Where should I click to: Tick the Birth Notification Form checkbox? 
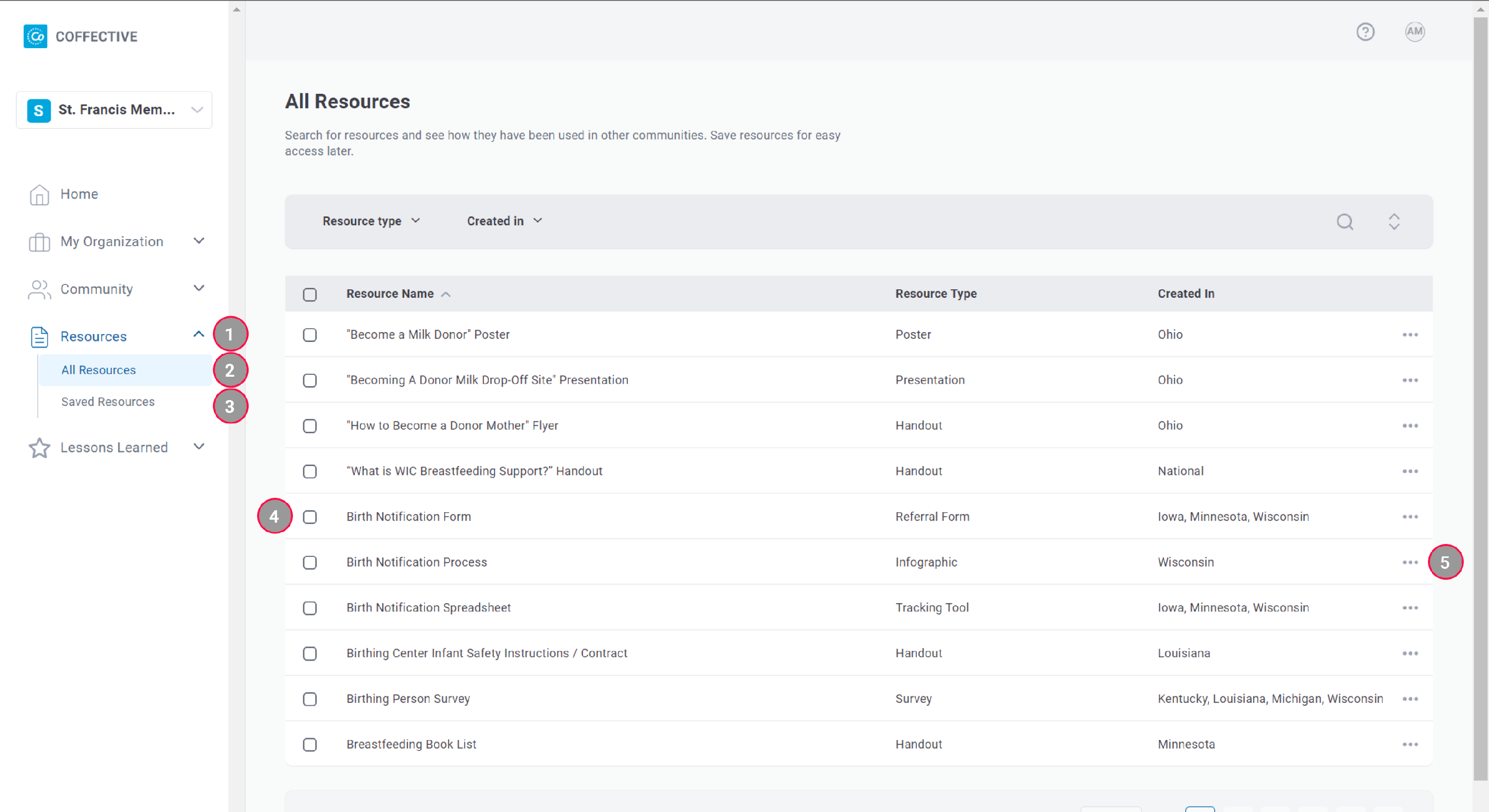(x=310, y=517)
